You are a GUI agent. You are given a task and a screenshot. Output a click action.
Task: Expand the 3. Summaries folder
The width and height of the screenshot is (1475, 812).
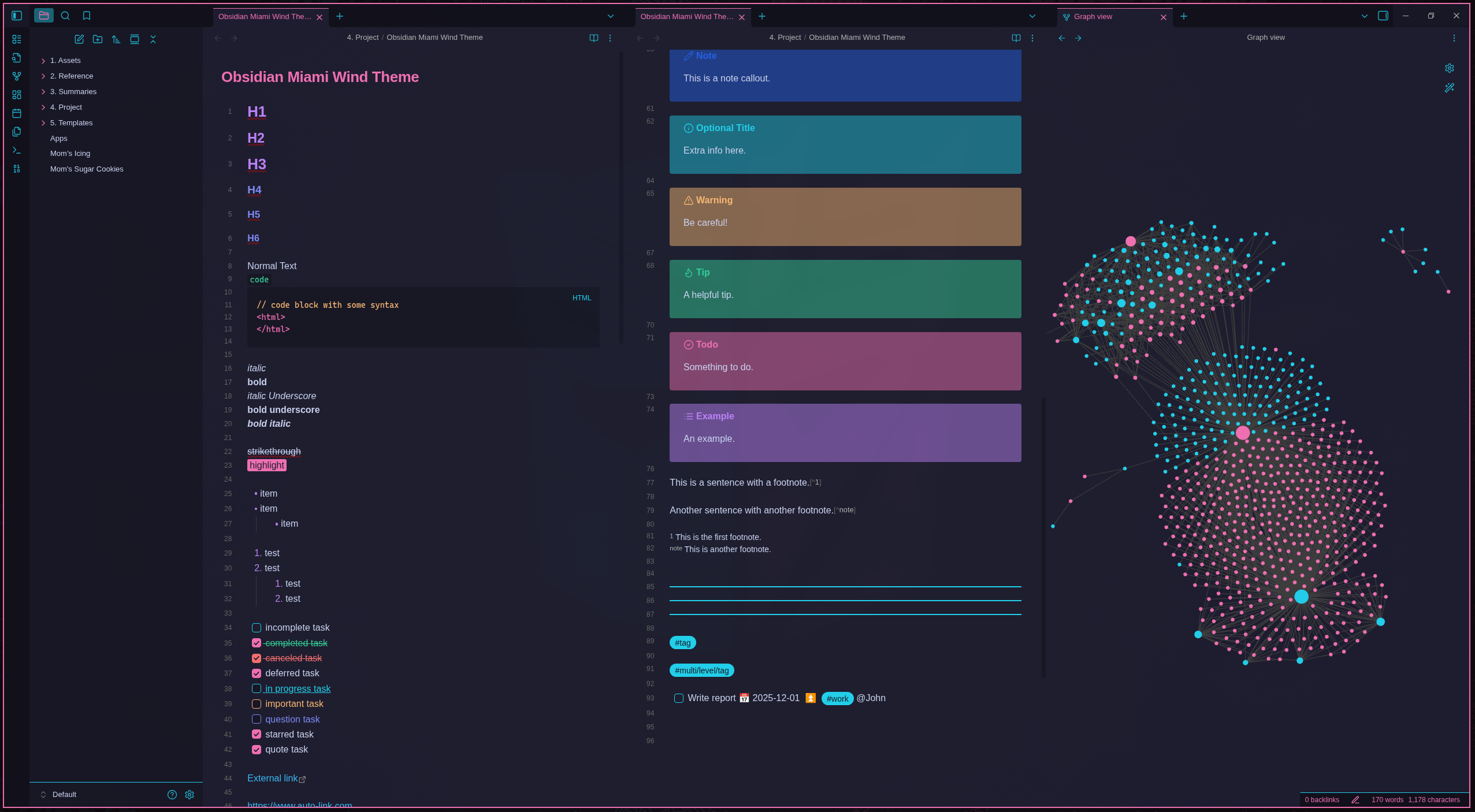pyautogui.click(x=43, y=92)
